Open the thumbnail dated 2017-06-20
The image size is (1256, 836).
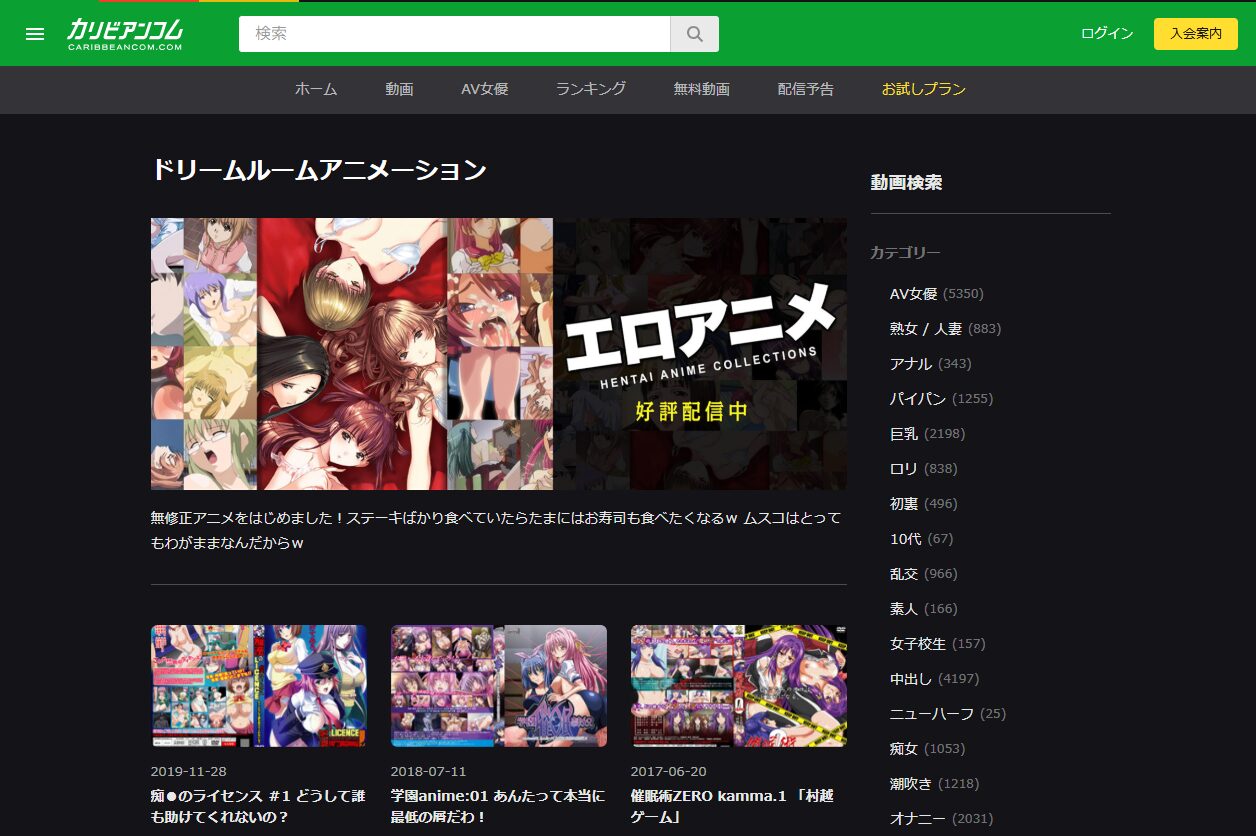[x=739, y=686]
